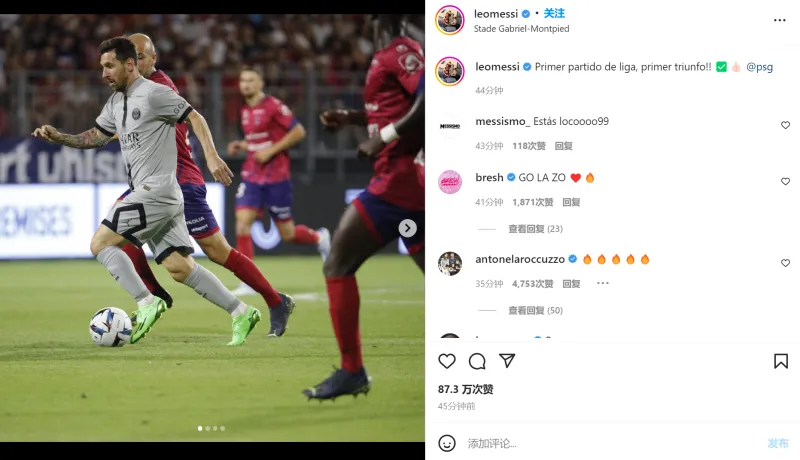This screenshot has height=460, width=800.
Task: Open the emoji picker smiley icon
Action: pos(447,443)
